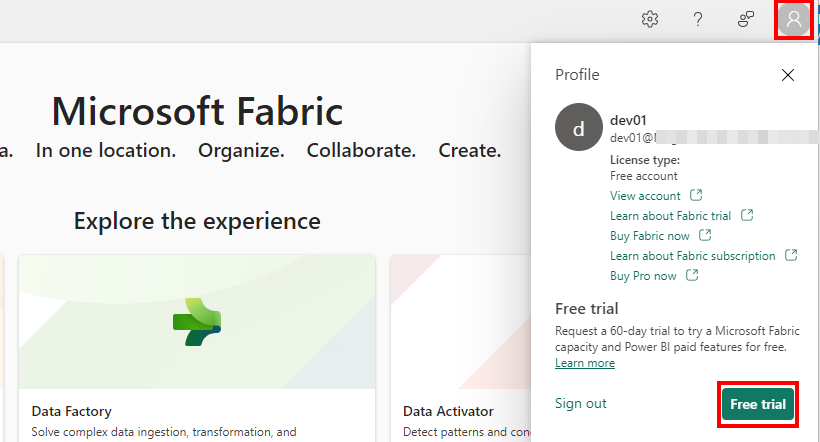Image resolution: width=820 pixels, height=442 pixels.
Task: Open the Settings gear icon
Action: [x=650, y=19]
